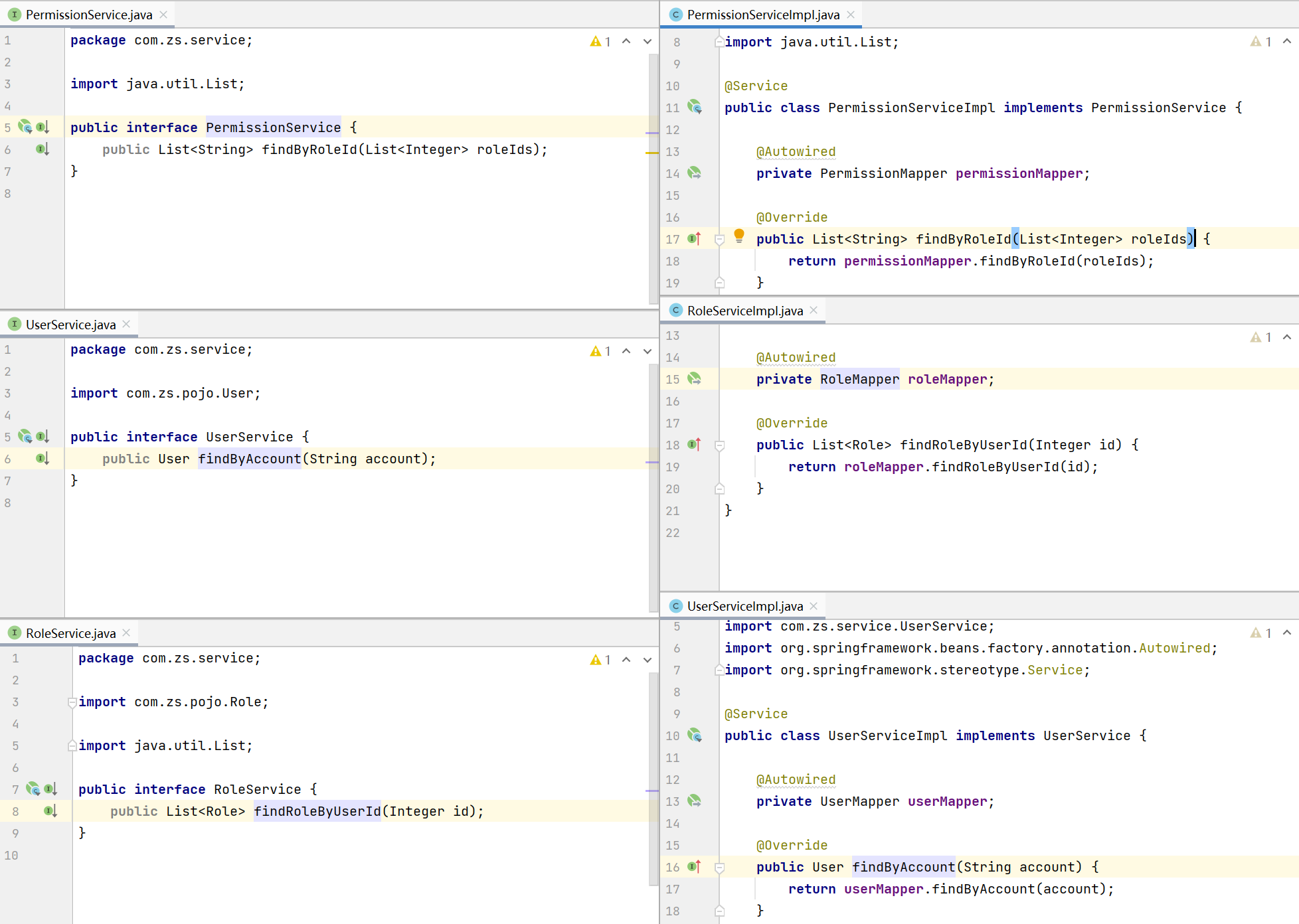Switch to UserServiceImpl.java tab
1299x924 pixels.
pyautogui.click(x=745, y=606)
